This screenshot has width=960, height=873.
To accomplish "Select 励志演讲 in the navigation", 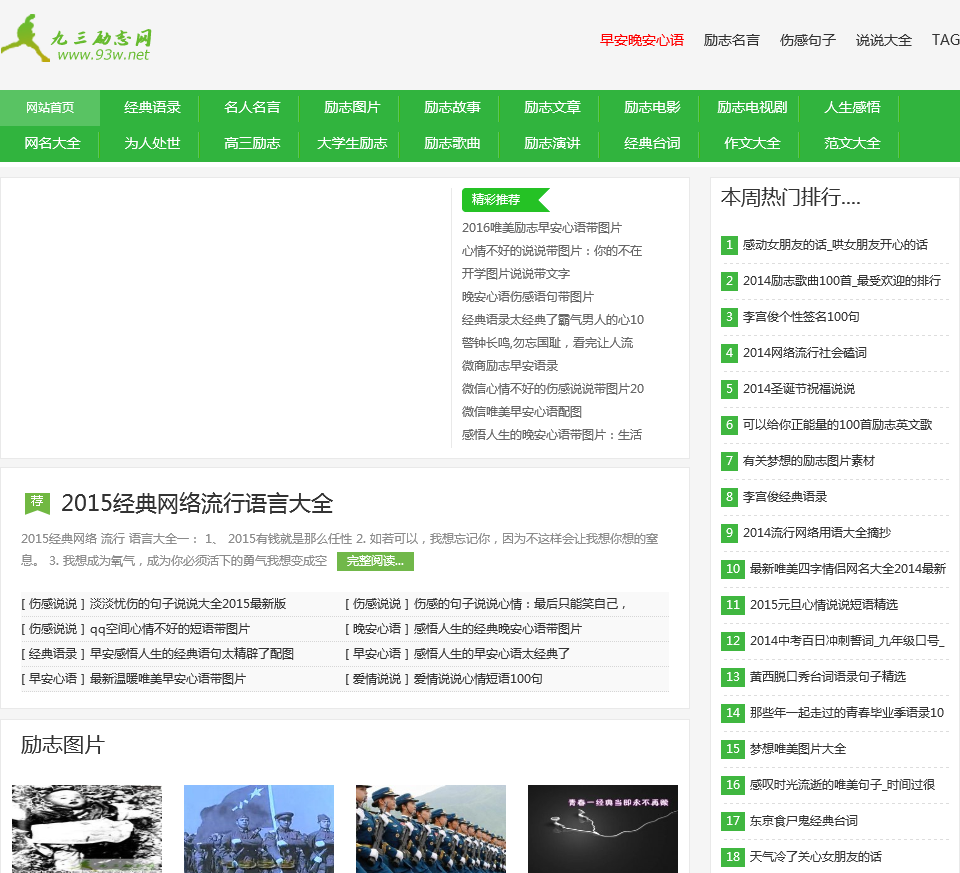I will tap(552, 143).
